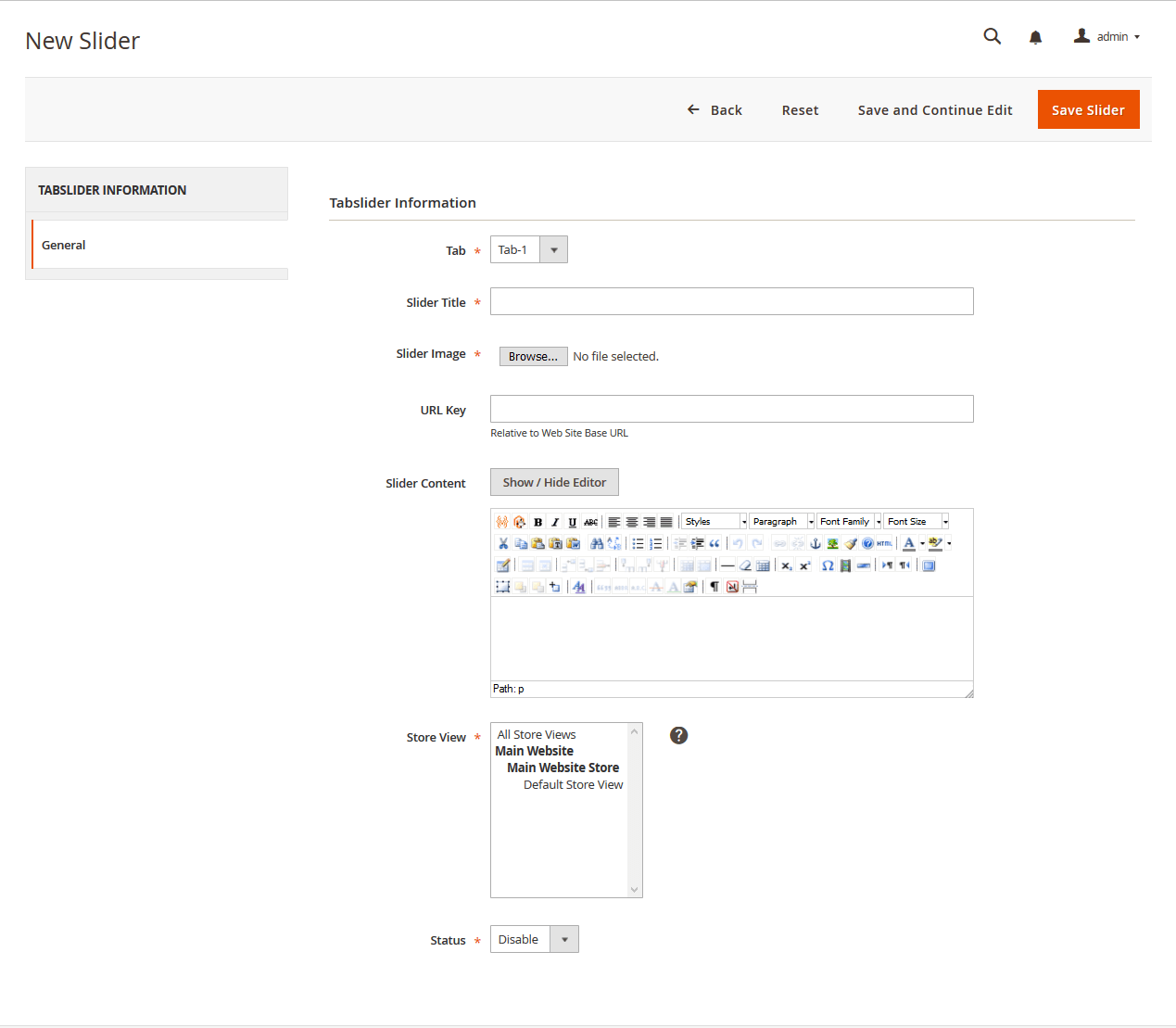1176x1028 pixels.
Task: Click the text color A swatch
Action: (909, 543)
